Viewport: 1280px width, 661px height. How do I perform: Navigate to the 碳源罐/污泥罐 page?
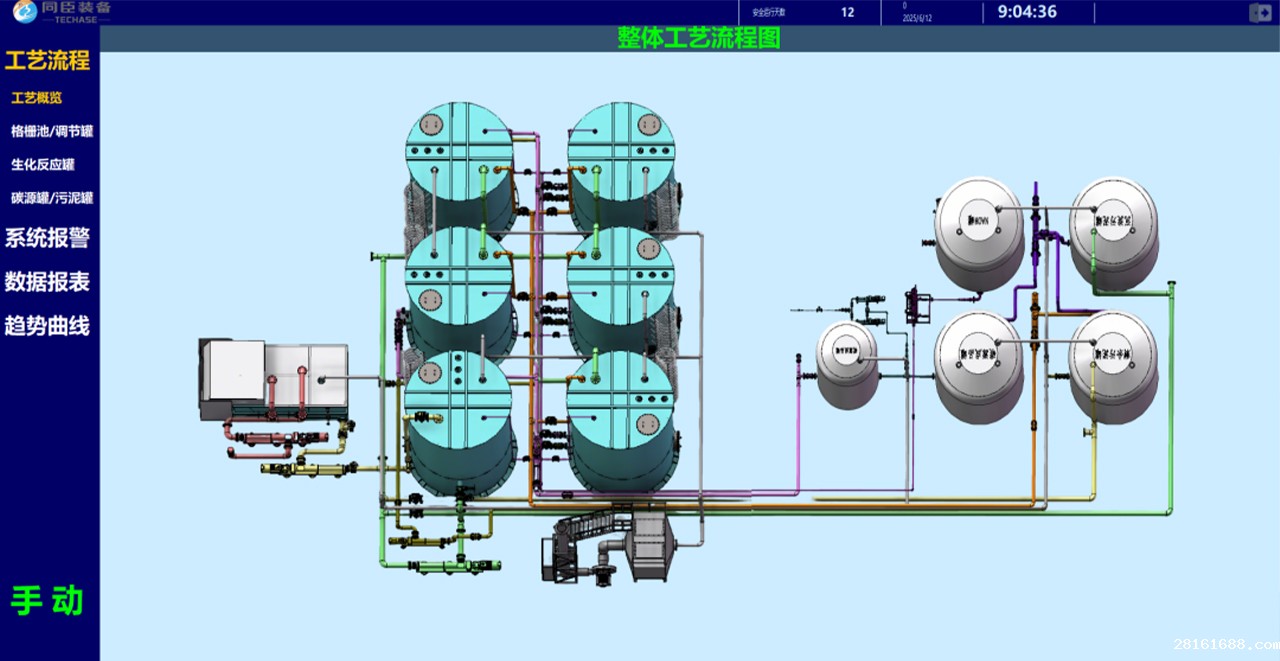[52, 197]
